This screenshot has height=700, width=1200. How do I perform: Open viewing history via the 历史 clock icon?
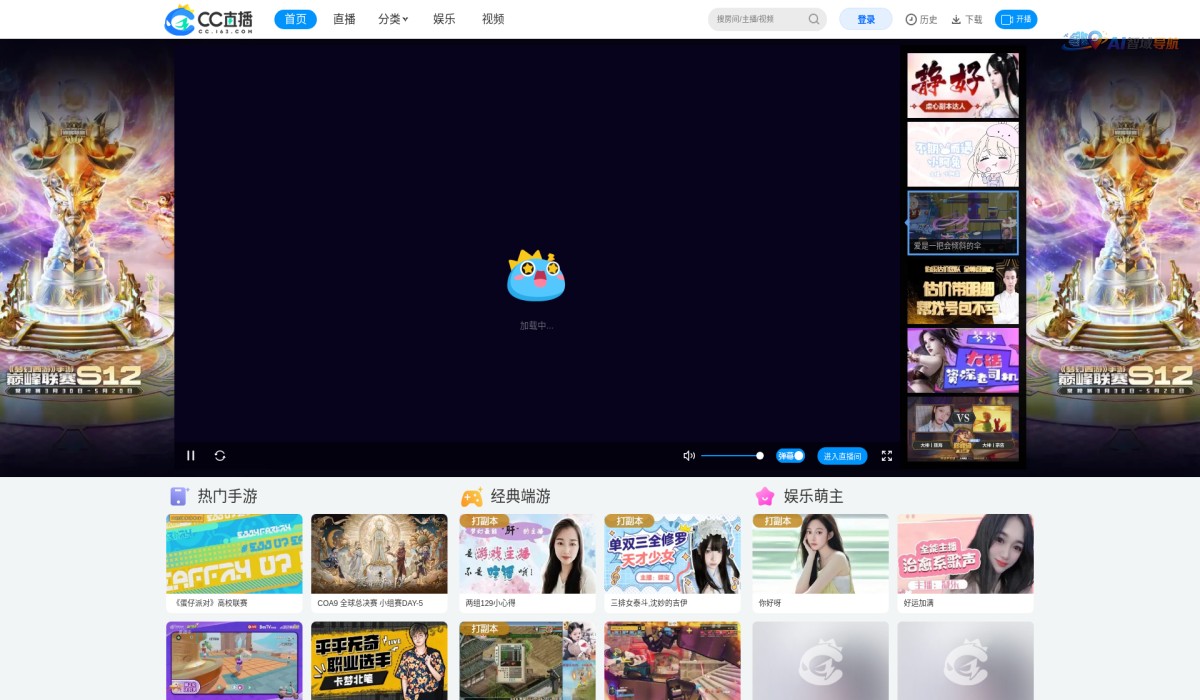tap(920, 18)
